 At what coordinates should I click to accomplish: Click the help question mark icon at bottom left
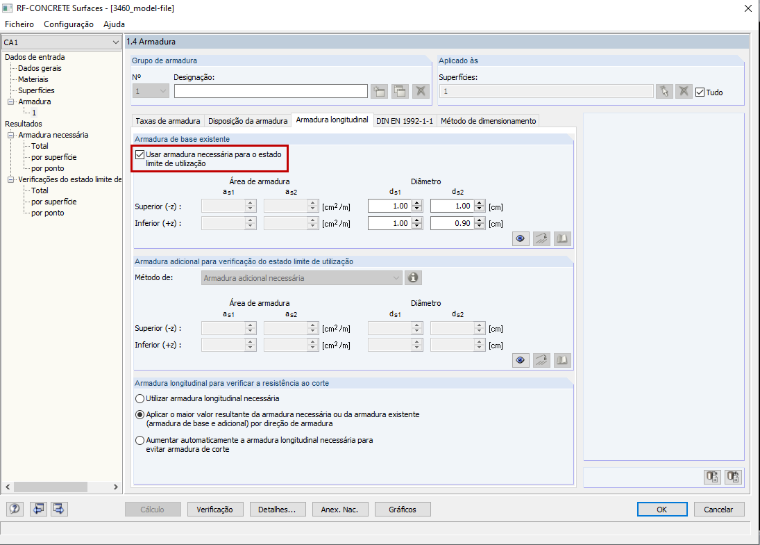pyautogui.click(x=15, y=509)
